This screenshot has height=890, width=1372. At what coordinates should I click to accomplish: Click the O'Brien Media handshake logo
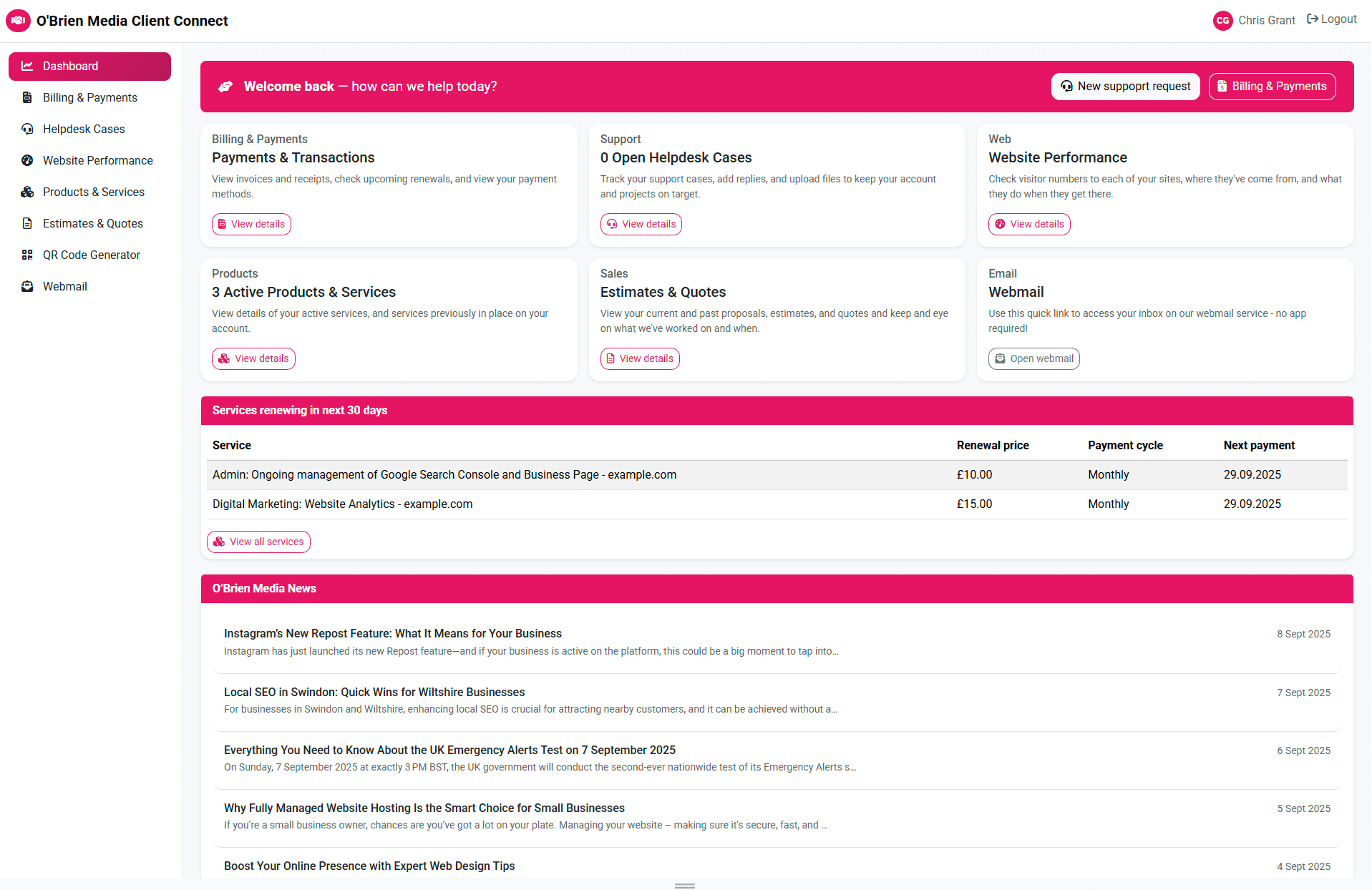pos(18,21)
